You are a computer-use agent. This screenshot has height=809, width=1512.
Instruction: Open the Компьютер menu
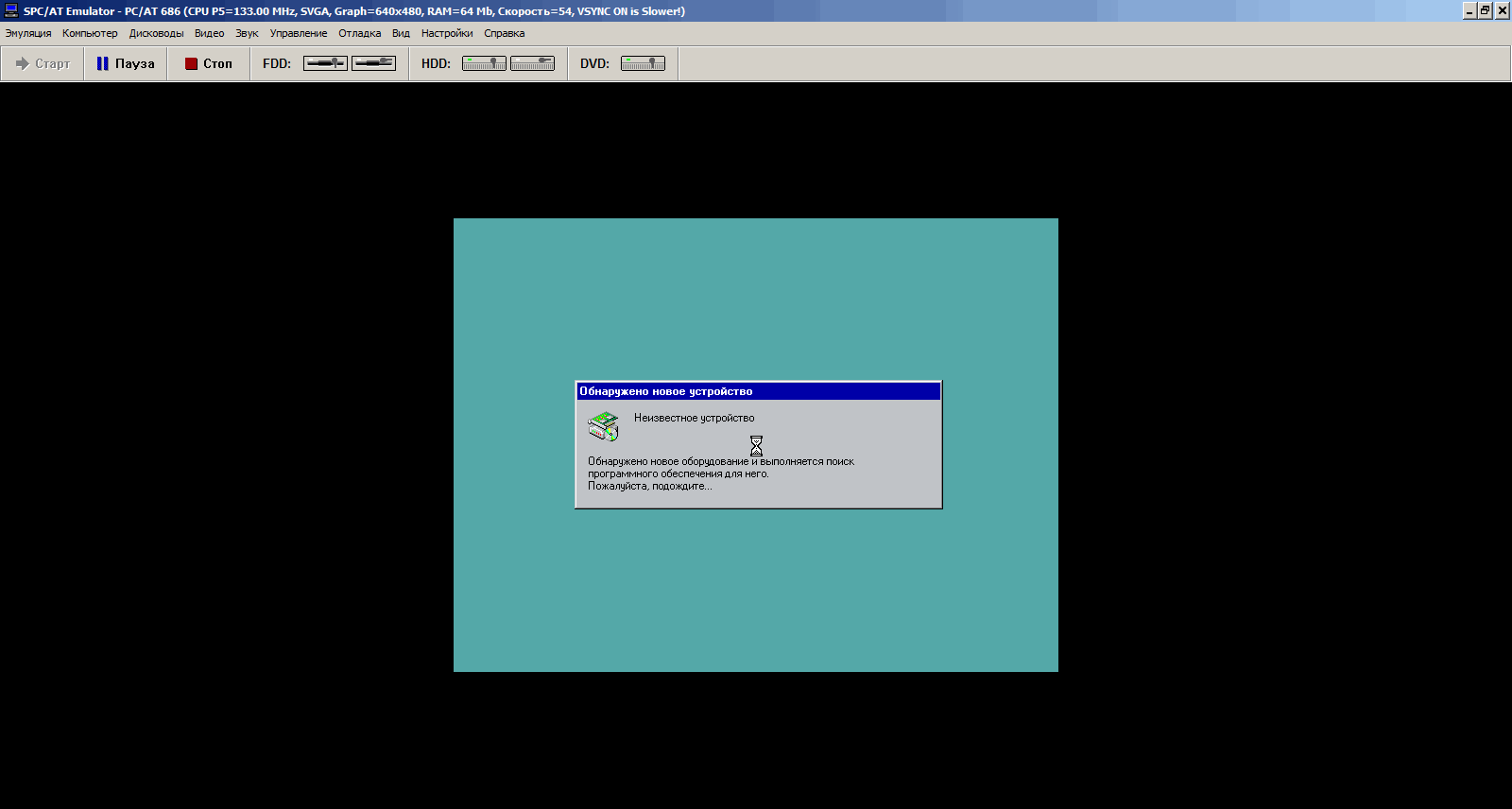90,33
